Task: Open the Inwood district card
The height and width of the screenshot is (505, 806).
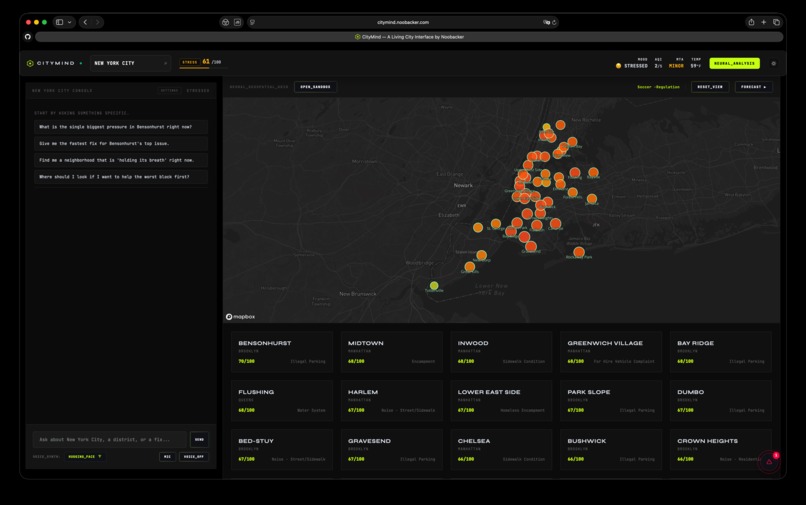Action: pos(501,352)
